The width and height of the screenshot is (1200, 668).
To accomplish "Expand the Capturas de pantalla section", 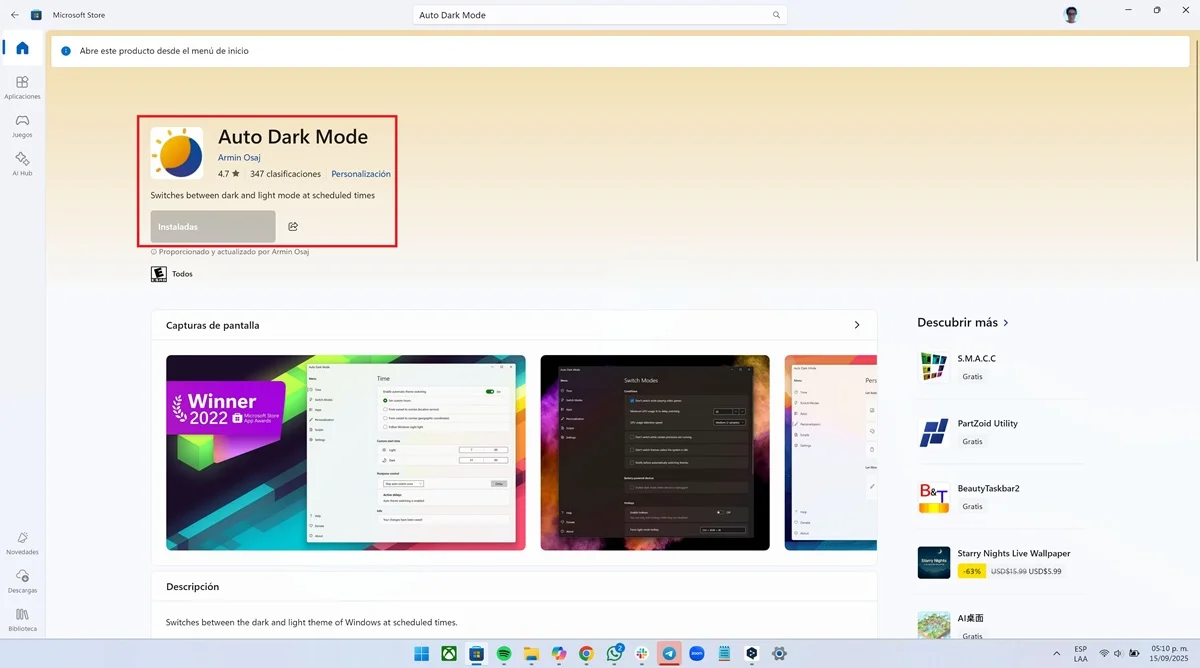I will click(x=857, y=325).
